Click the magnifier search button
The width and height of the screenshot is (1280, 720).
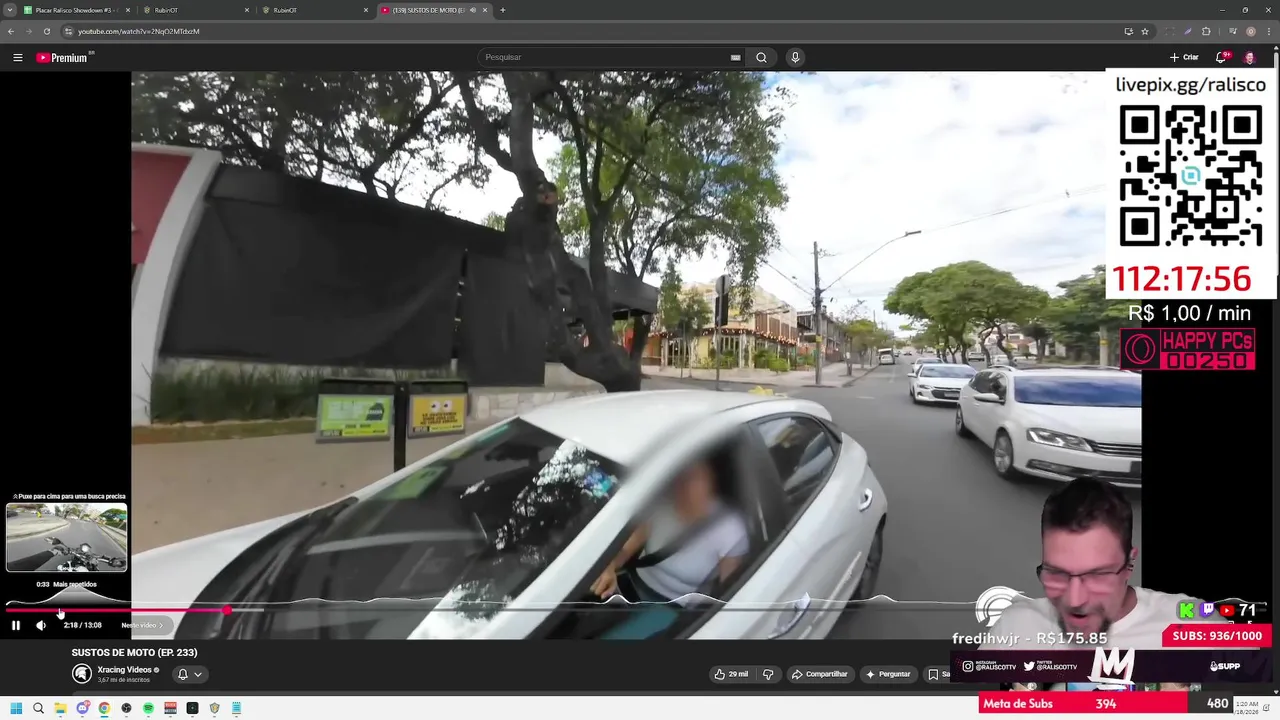pyautogui.click(x=761, y=57)
